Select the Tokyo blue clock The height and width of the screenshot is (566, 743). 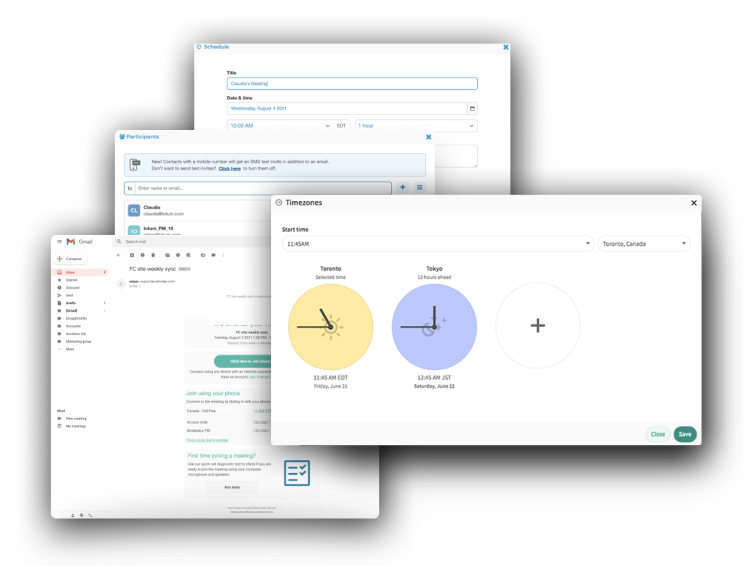coord(434,327)
